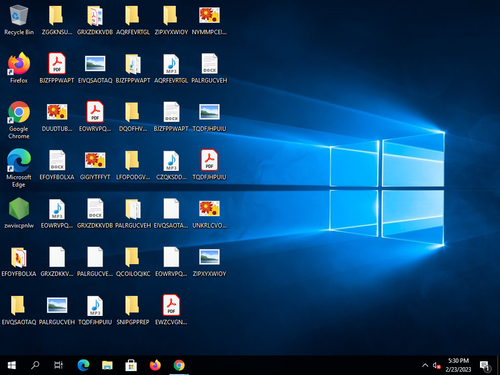The image size is (500, 375).
Task: Select the CZQKSDD MP3 file icon
Action: (171, 165)
